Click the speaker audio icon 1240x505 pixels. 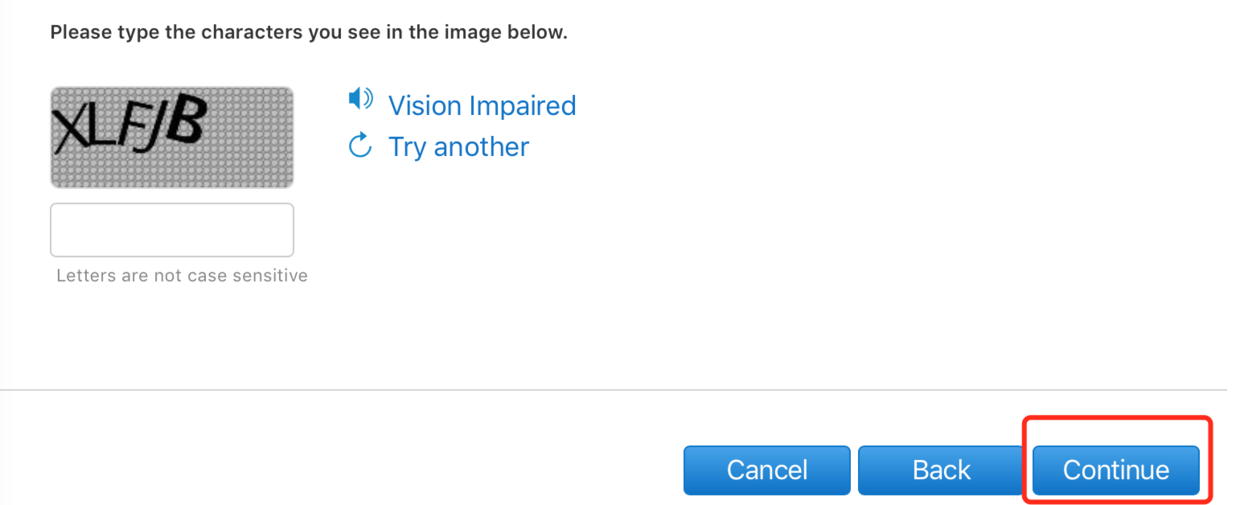pyautogui.click(x=360, y=99)
